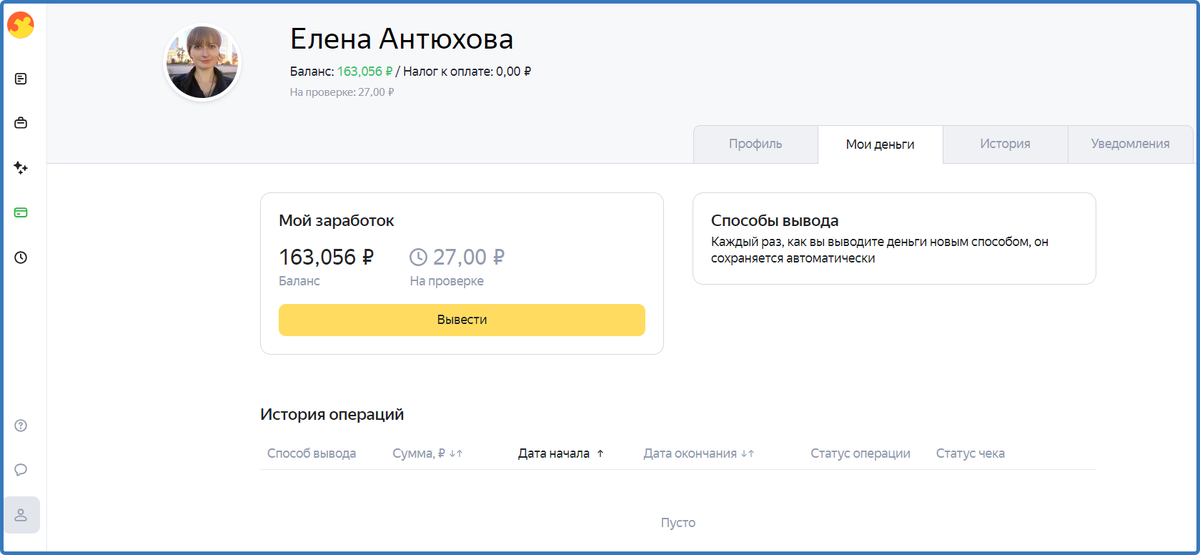Sort by Дата начала column
1200x555 pixels.
click(x=561, y=453)
